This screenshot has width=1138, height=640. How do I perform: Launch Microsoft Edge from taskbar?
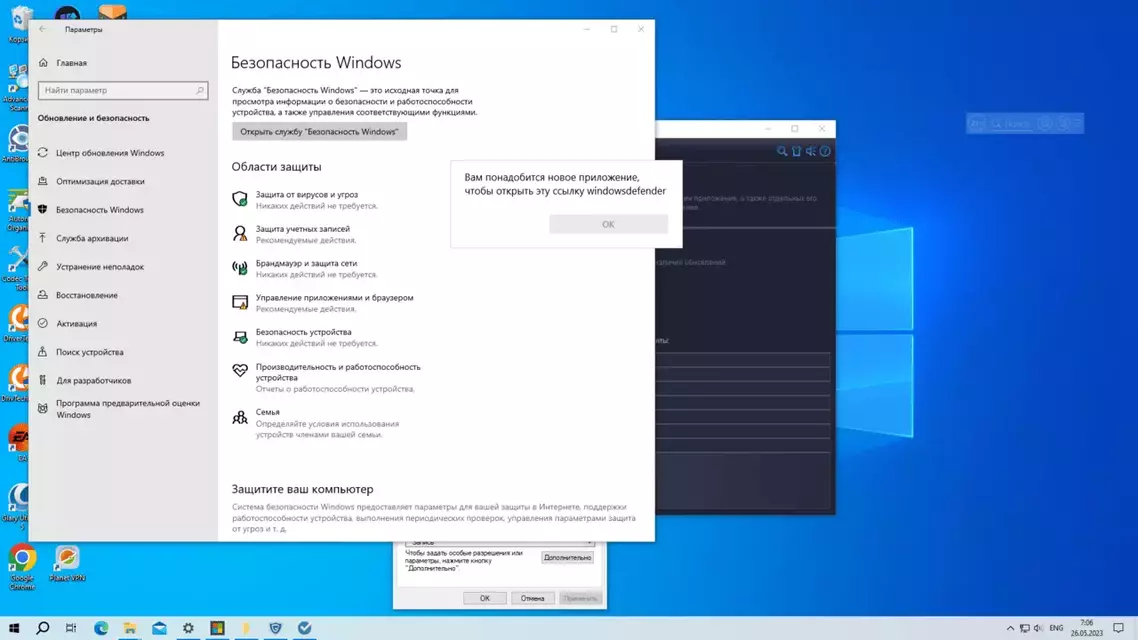101,628
